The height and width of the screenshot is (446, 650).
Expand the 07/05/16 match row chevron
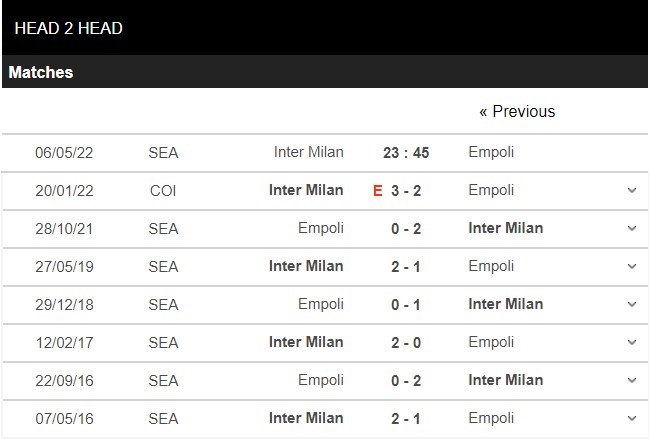coord(632,418)
